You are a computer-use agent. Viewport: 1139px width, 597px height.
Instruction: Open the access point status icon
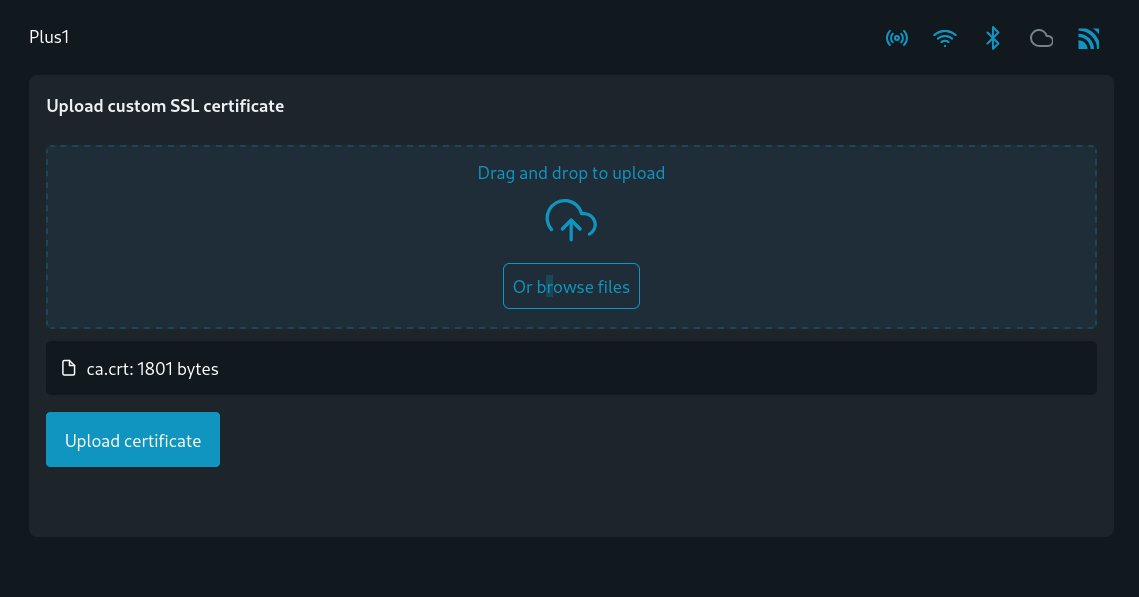(x=896, y=38)
